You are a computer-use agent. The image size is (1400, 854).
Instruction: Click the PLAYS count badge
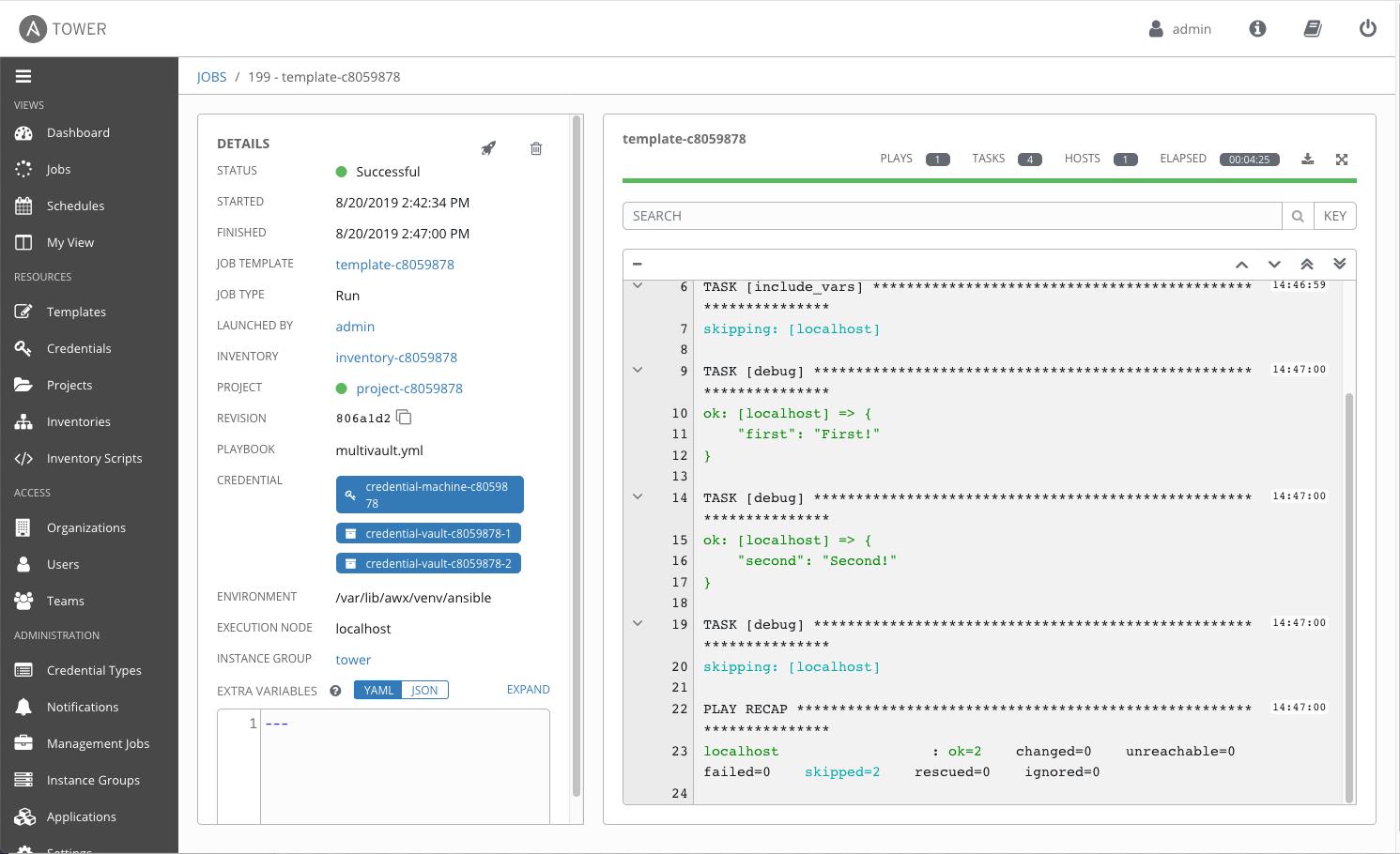(x=937, y=160)
